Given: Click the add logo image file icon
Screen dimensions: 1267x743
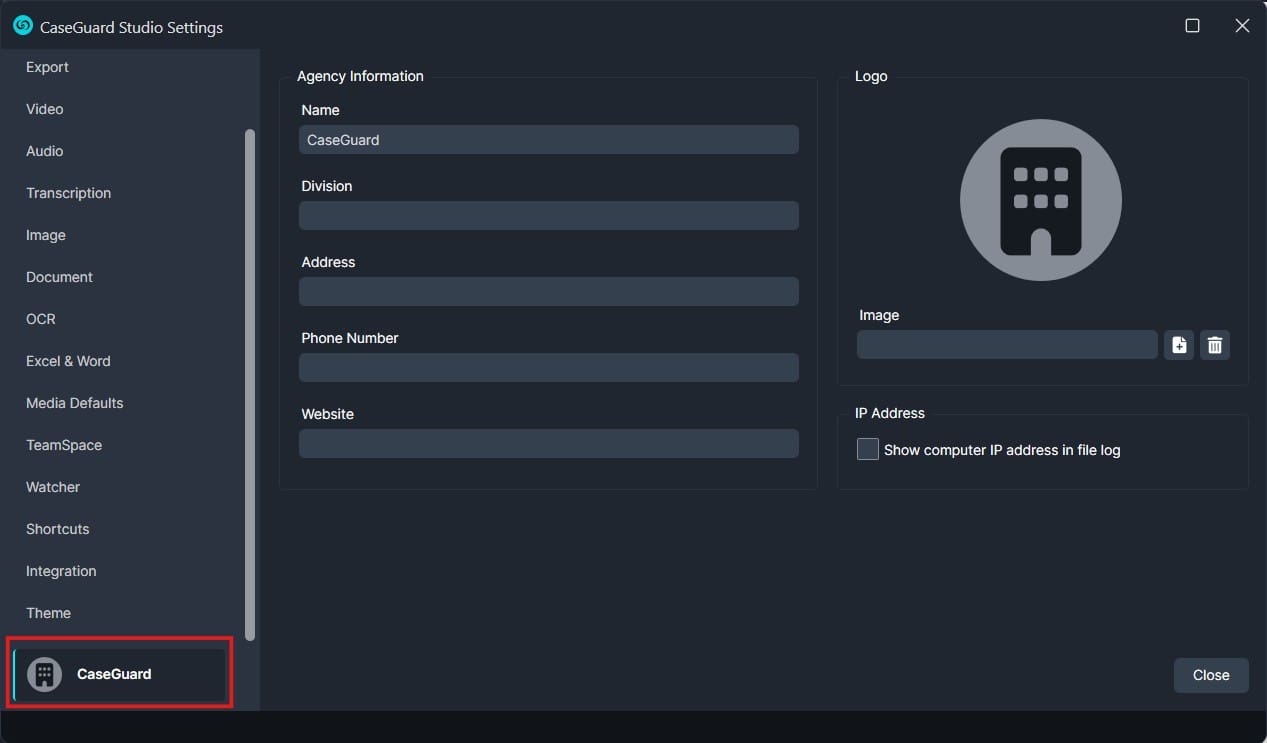Looking at the screenshot, I should click(x=1179, y=345).
